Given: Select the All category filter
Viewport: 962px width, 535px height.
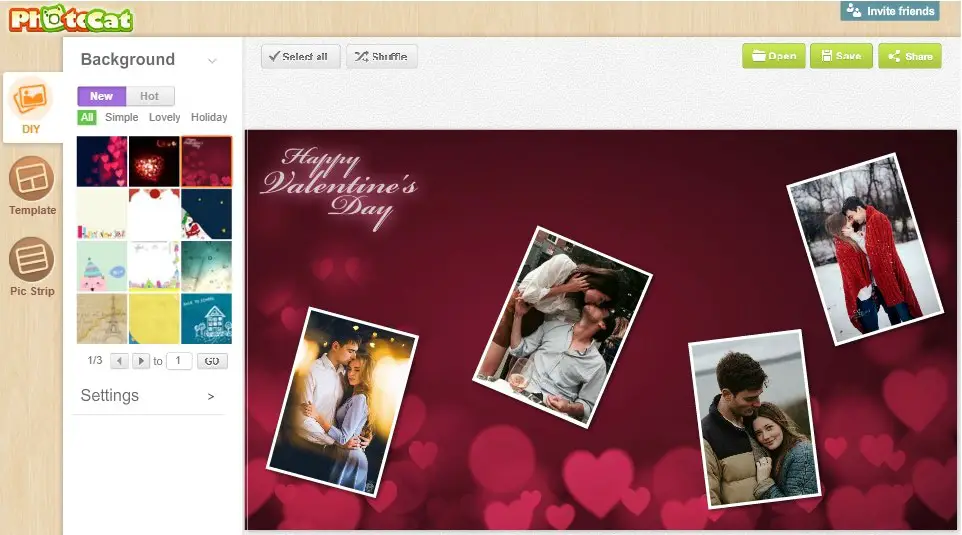Looking at the screenshot, I should point(87,117).
